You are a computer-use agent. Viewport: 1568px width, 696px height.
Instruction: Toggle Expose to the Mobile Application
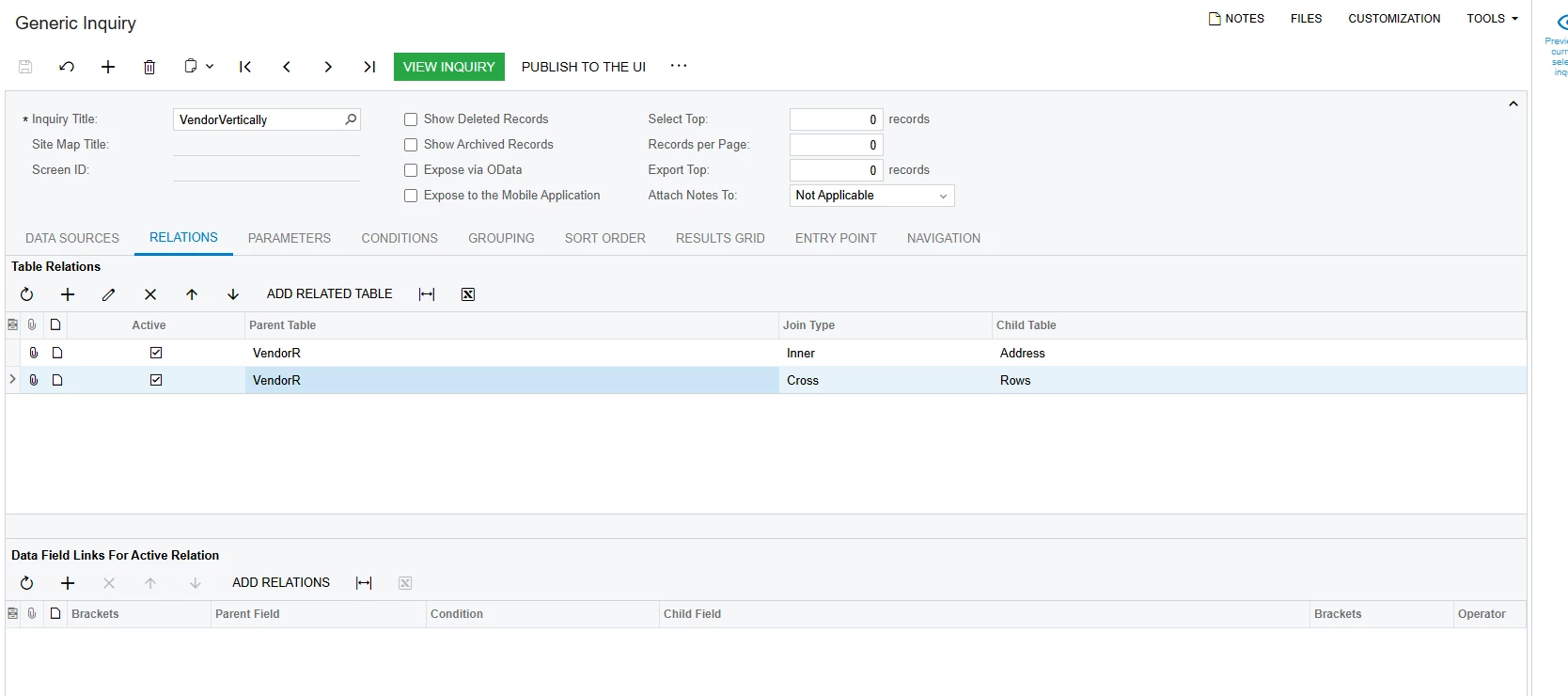[x=411, y=196]
